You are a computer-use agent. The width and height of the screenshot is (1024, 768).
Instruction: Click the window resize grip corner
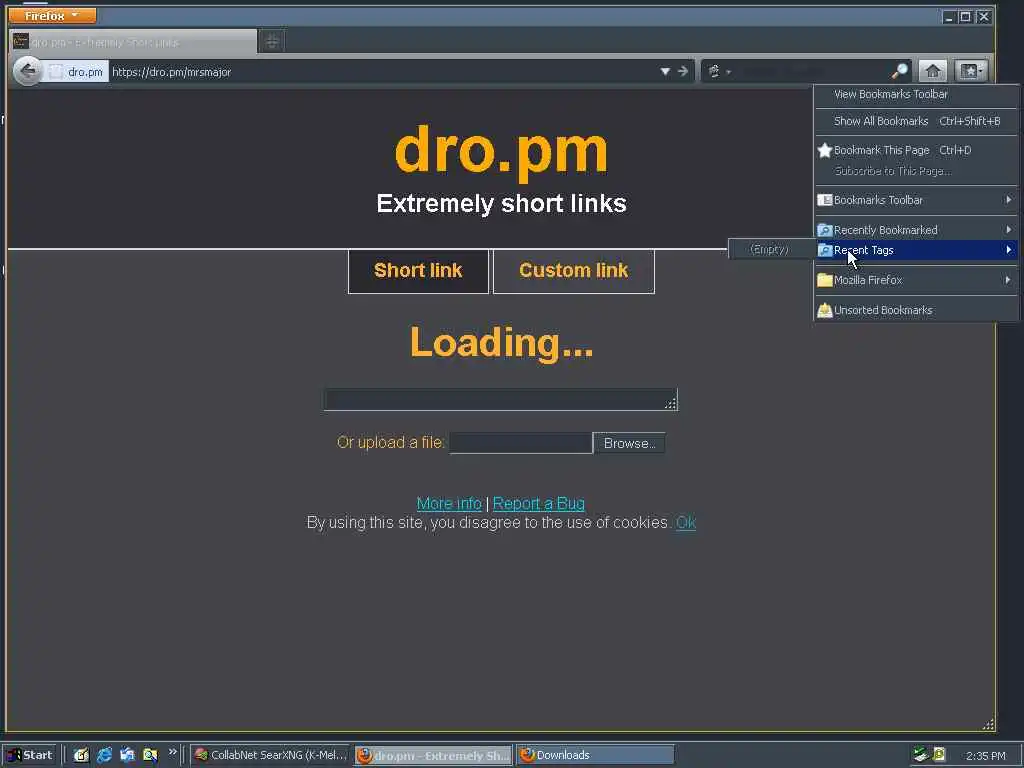[988, 724]
